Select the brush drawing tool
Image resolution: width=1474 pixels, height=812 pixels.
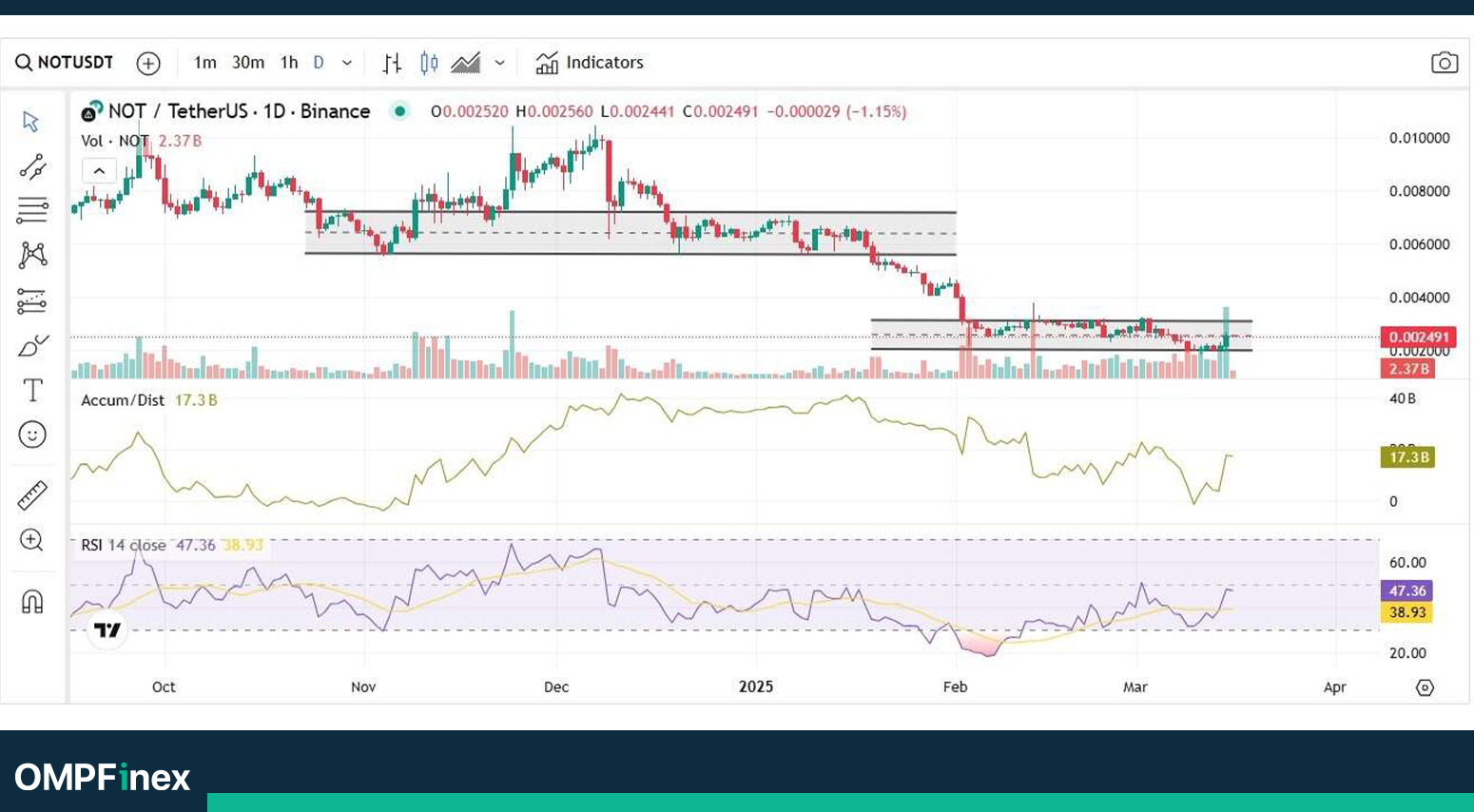[x=32, y=345]
